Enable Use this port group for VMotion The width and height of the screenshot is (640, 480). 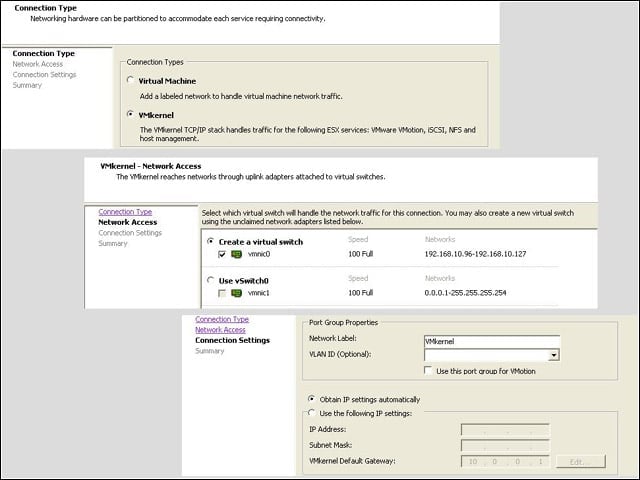point(428,370)
